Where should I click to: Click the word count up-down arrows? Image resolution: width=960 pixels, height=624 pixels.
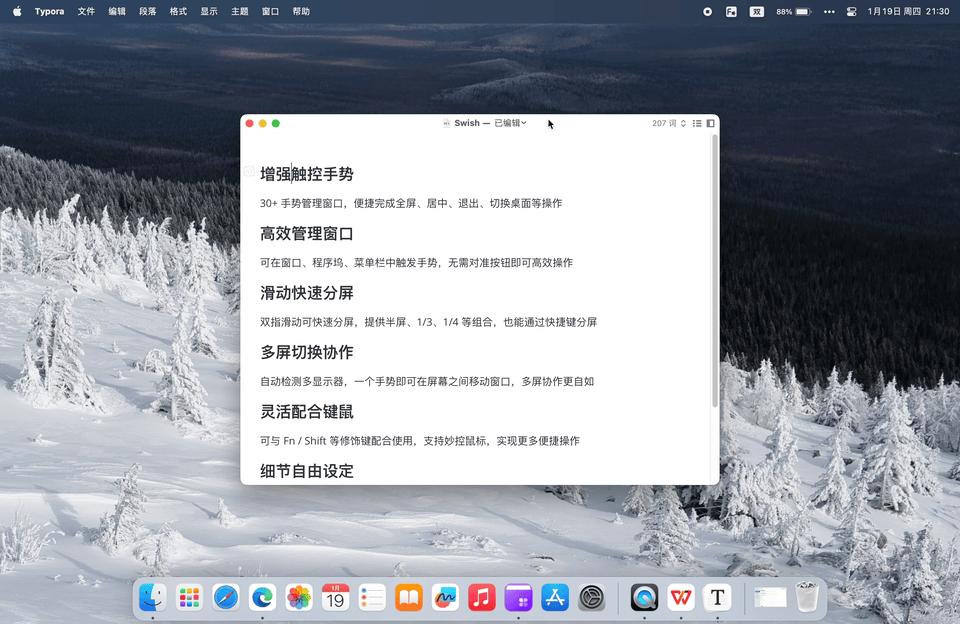coord(686,123)
